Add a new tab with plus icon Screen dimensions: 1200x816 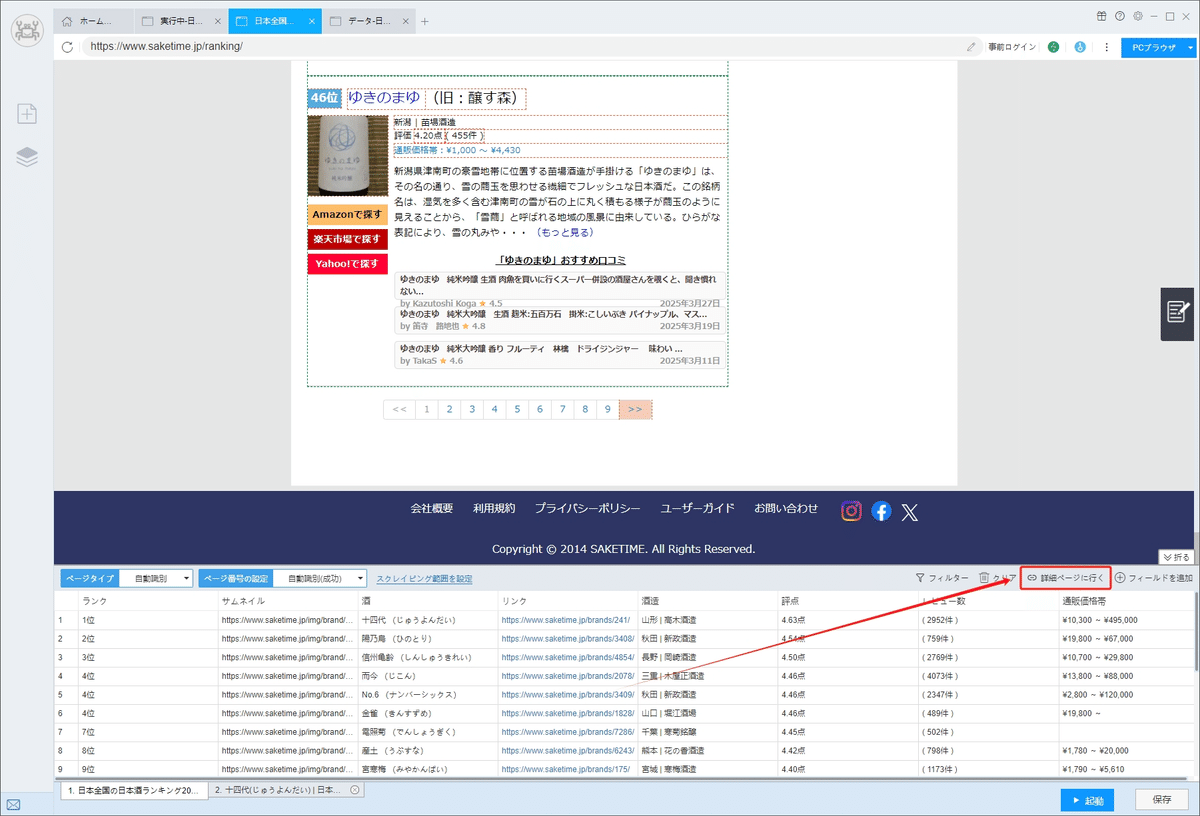coord(425,21)
